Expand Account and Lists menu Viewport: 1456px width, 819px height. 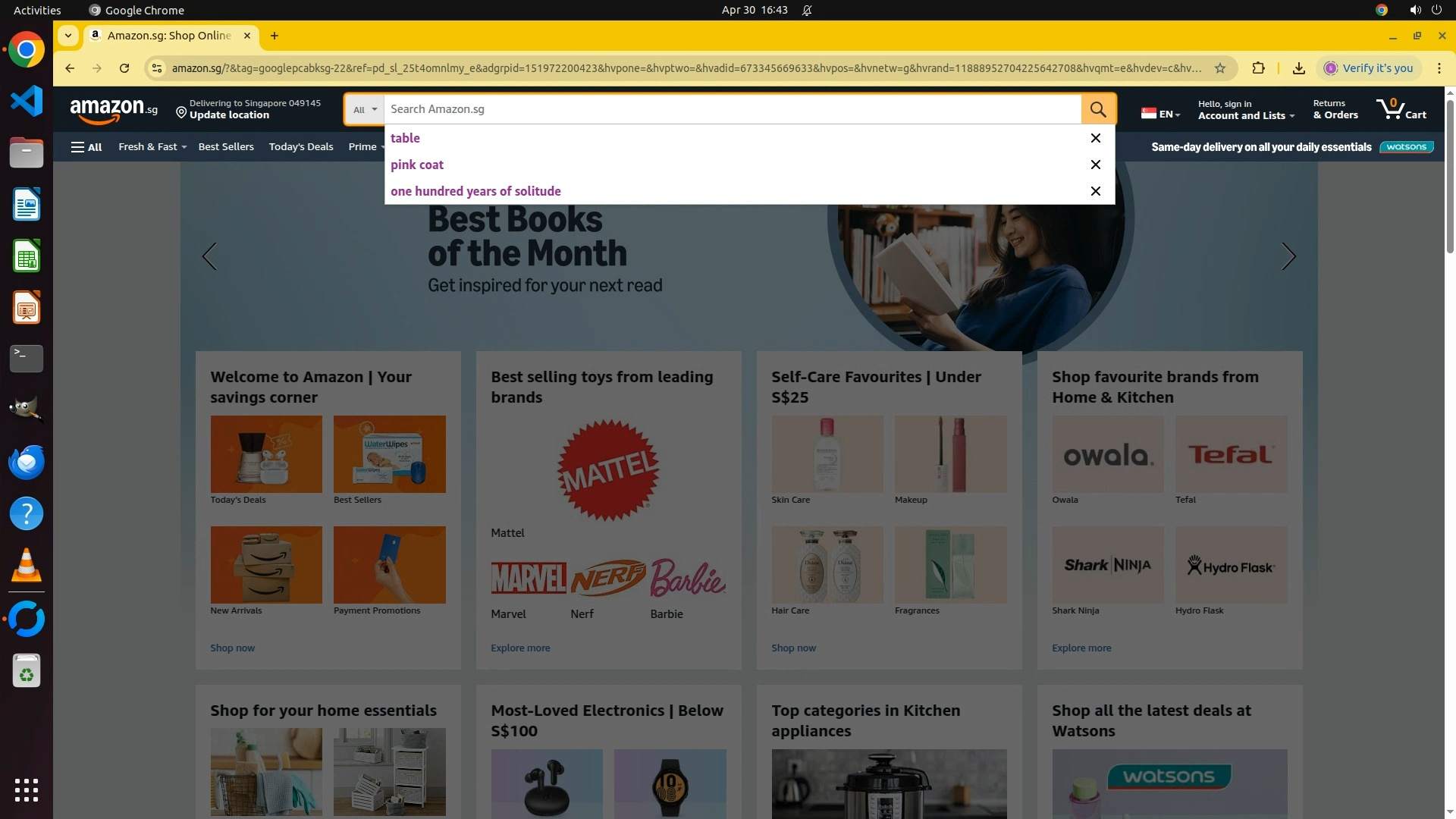[x=1246, y=110]
